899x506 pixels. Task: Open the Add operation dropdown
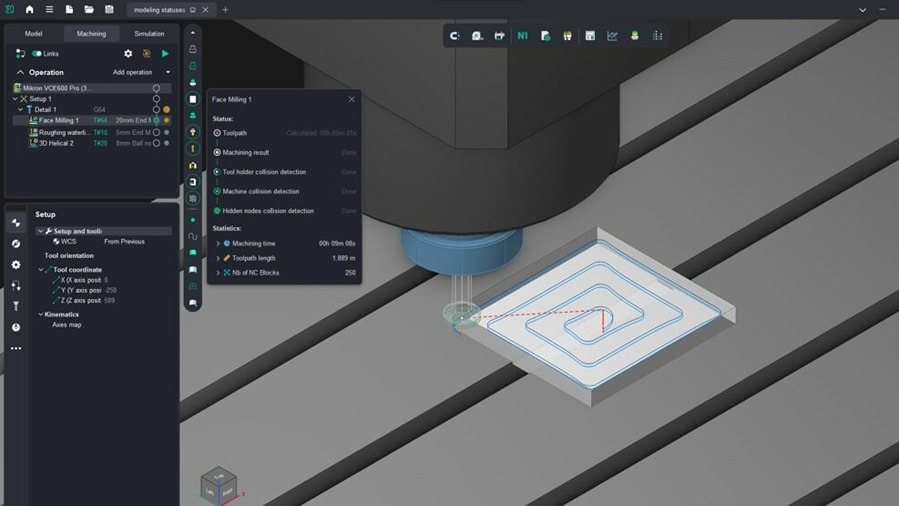140,72
